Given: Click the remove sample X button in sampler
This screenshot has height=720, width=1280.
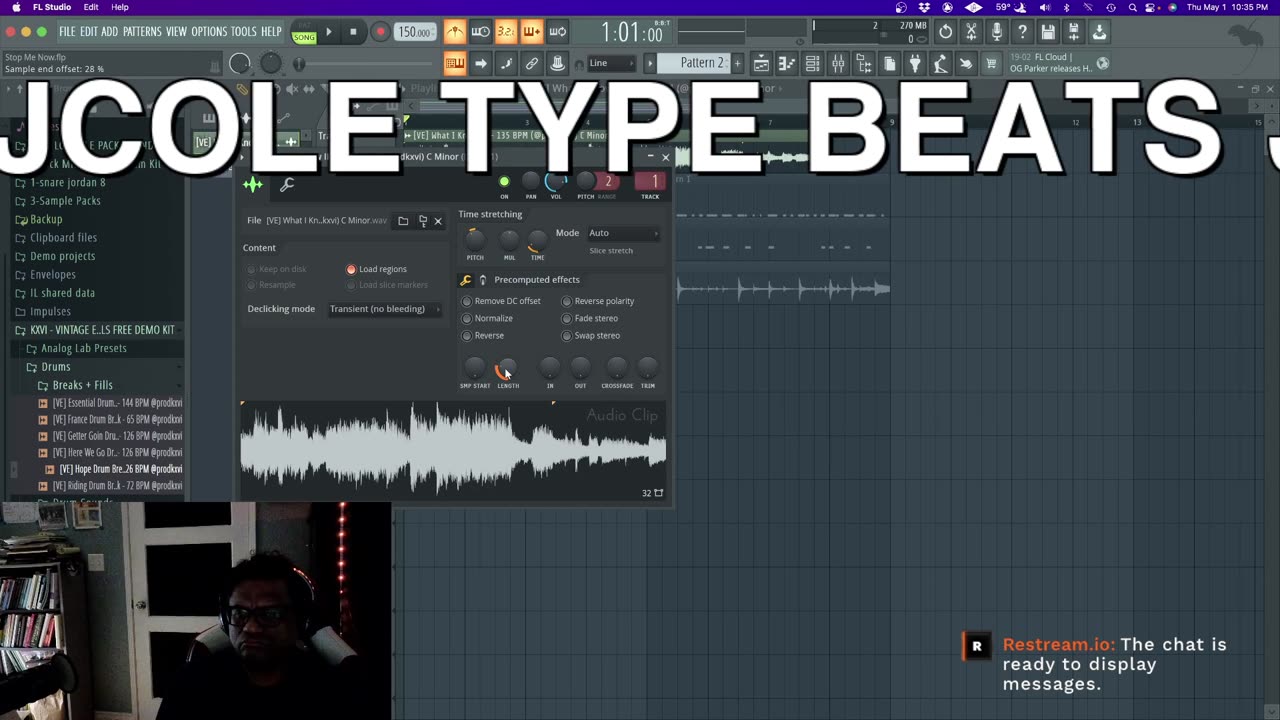Looking at the screenshot, I should (x=438, y=221).
